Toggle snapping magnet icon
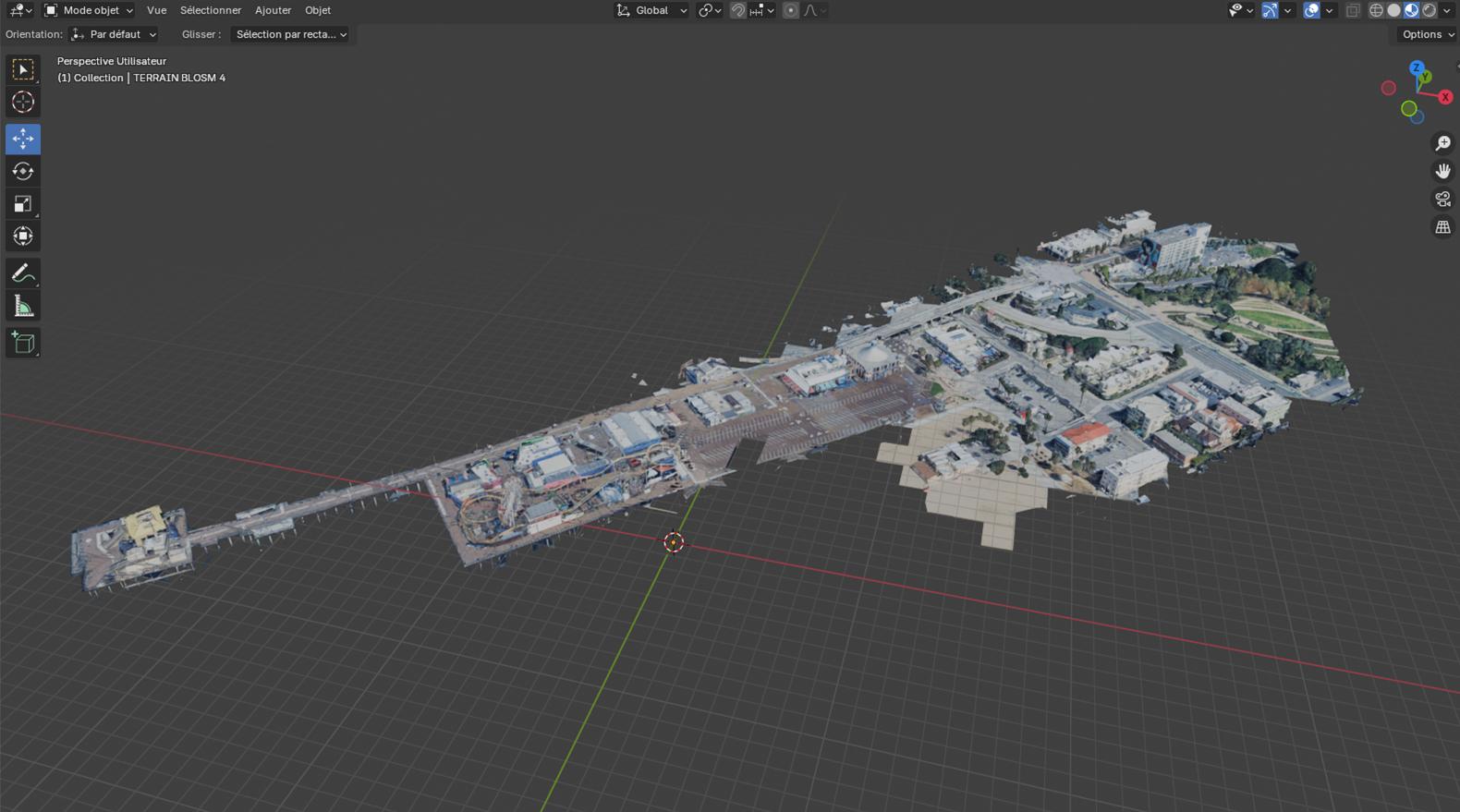Image resolution: width=1460 pixels, height=812 pixels. [738, 10]
